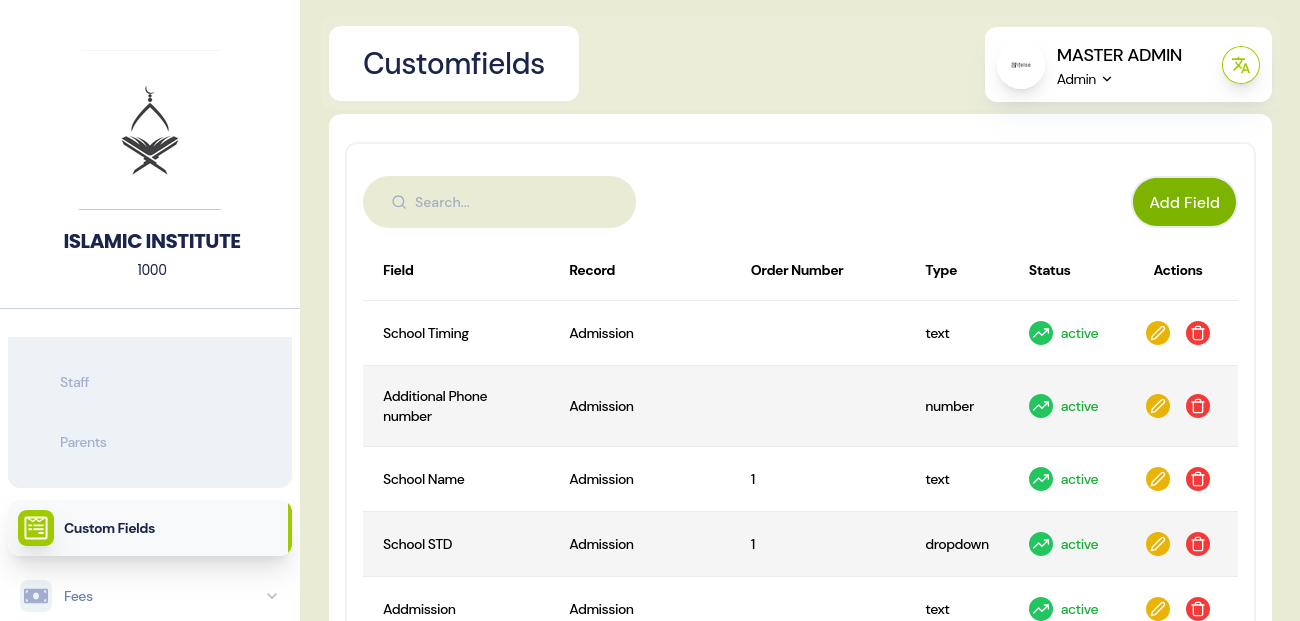Delete the School Timing field
Image resolution: width=1300 pixels, height=621 pixels.
[x=1197, y=333]
